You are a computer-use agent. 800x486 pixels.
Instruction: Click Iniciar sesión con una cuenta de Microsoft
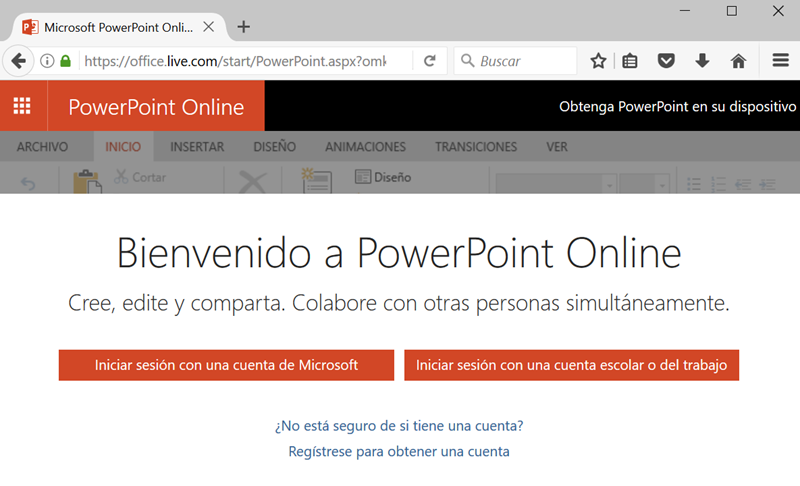pos(226,365)
